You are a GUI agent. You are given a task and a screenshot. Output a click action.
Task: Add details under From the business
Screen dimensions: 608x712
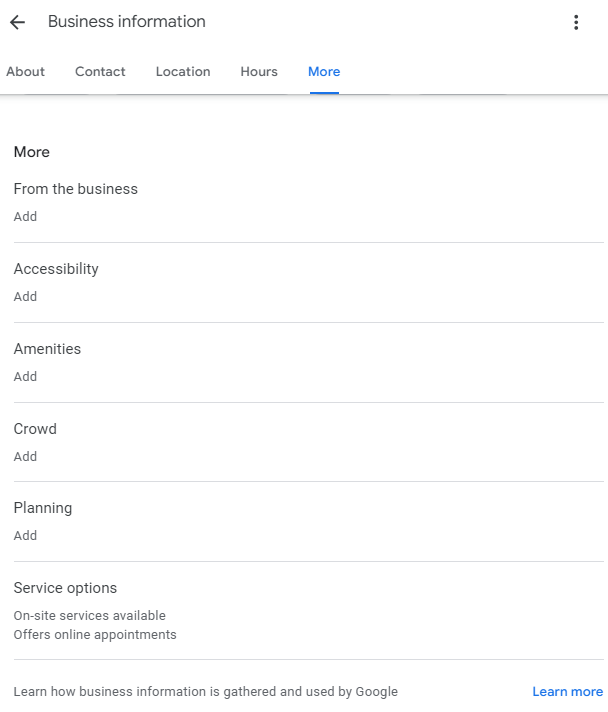25,217
